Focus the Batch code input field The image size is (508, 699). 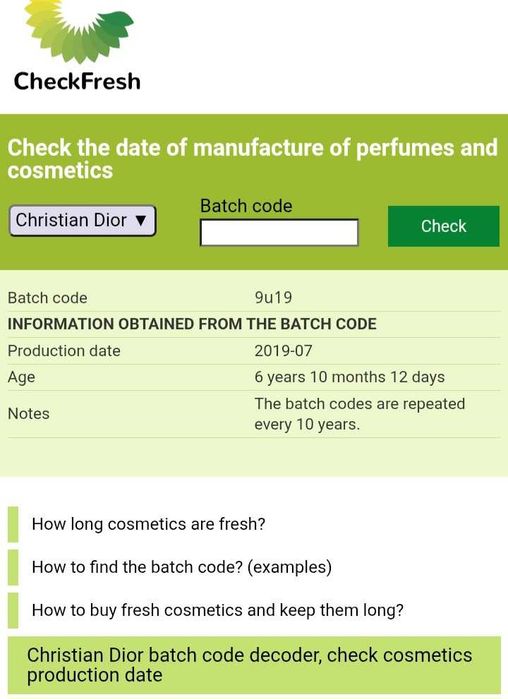point(279,232)
